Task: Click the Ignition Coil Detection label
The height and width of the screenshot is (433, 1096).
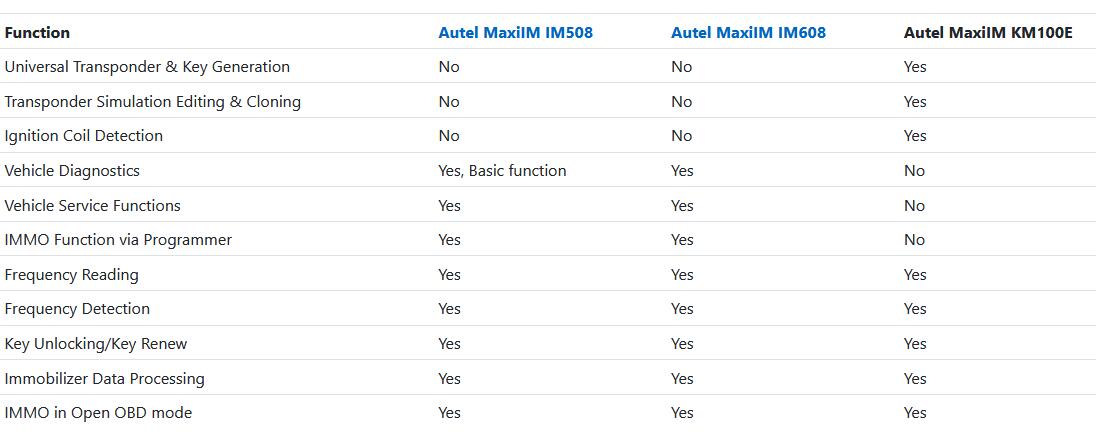Action: tap(83, 136)
